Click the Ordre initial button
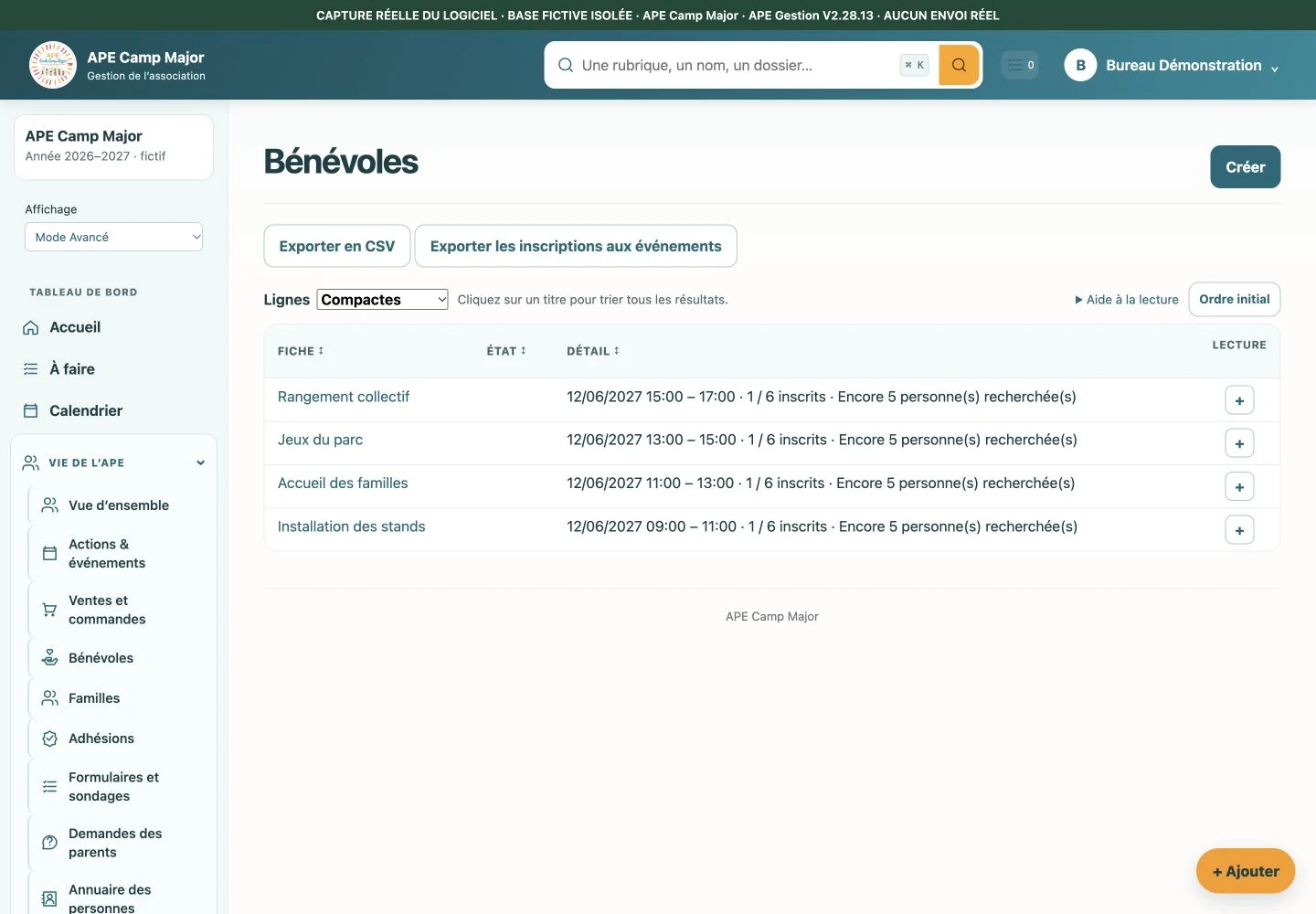 [x=1234, y=299]
